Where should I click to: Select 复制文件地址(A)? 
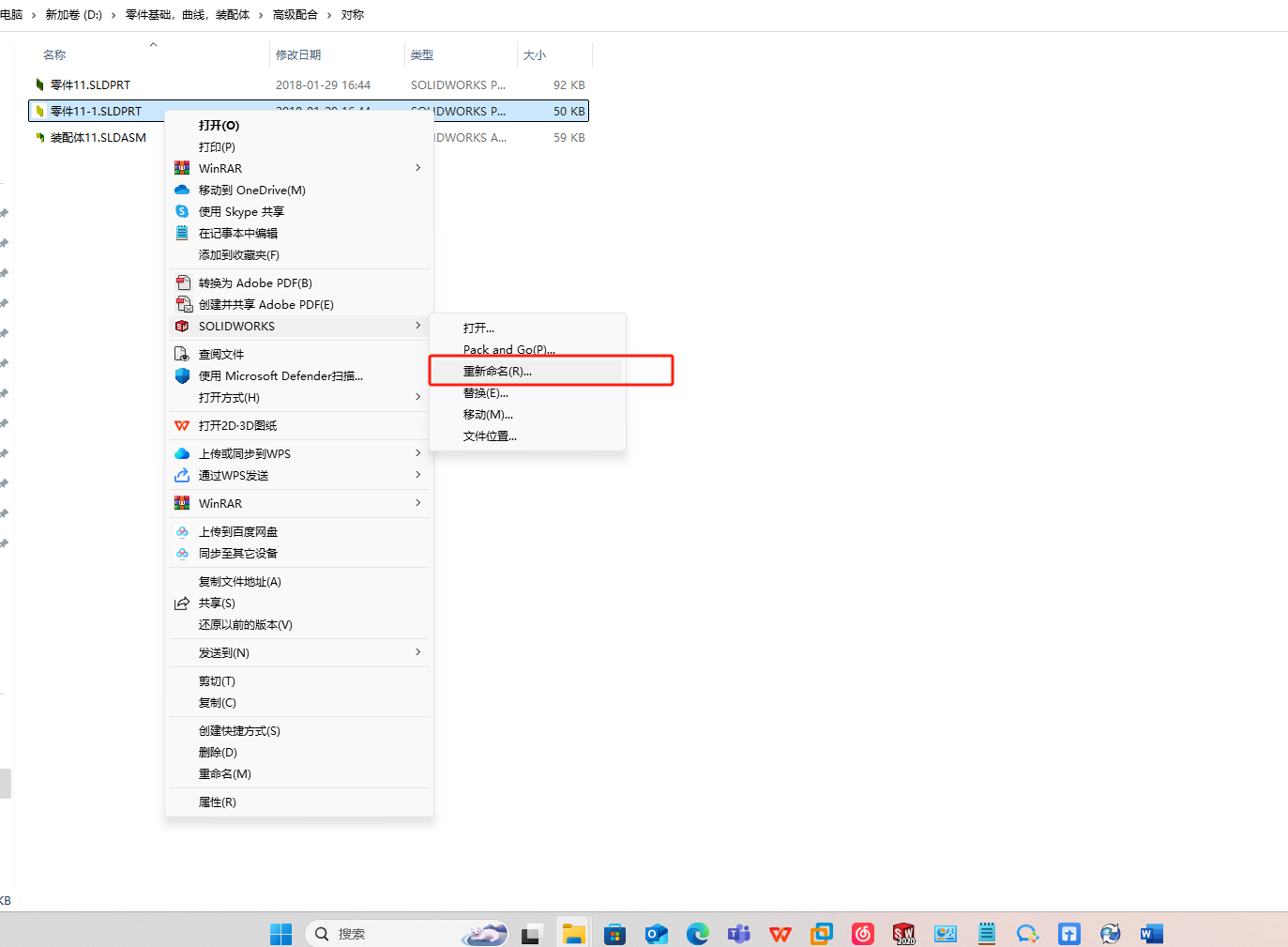[x=239, y=581]
